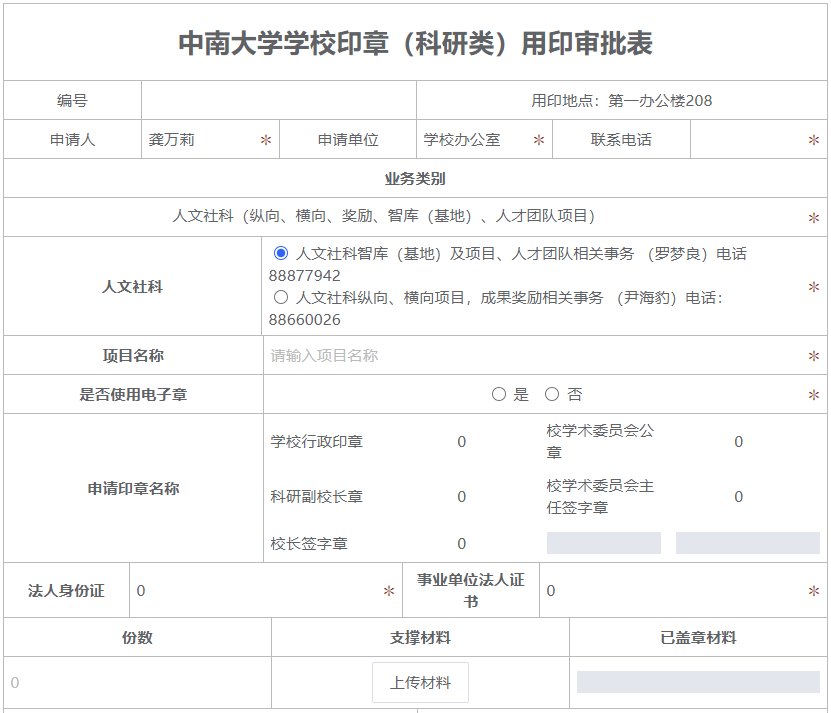Click the 编号 label

coord(72,100)
